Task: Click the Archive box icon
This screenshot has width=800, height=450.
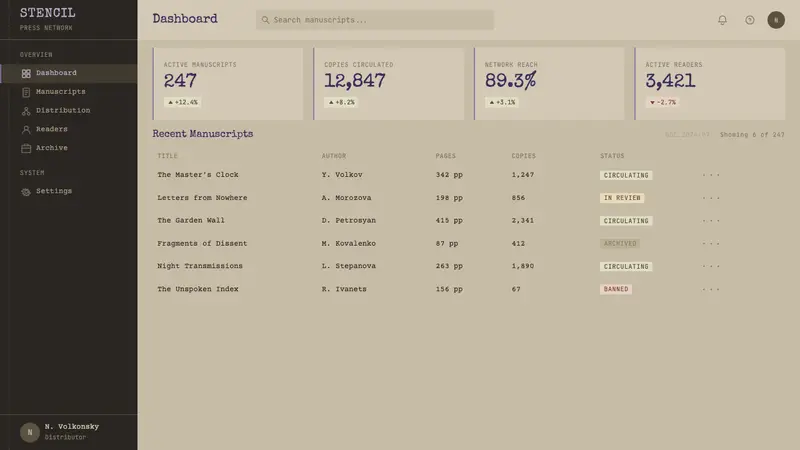Action: click(26, 148)
